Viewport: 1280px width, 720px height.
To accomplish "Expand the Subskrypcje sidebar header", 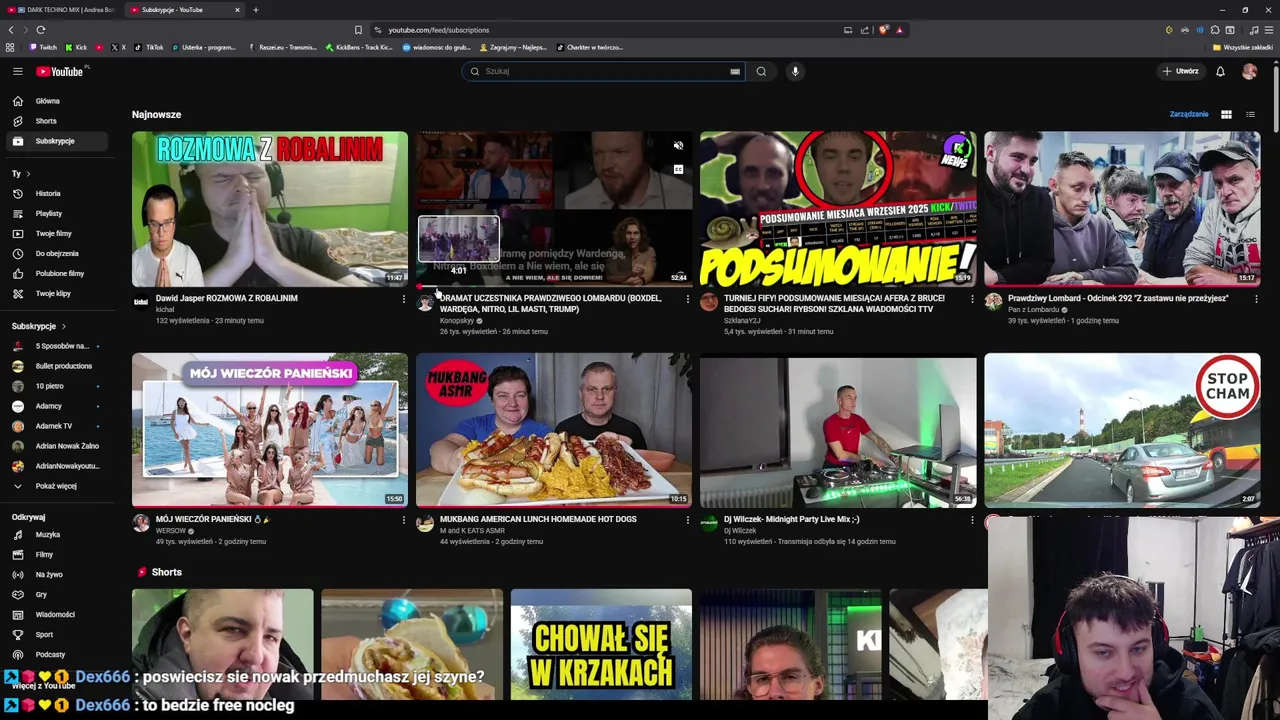I will pyautogui.click(x=38, y=326).
